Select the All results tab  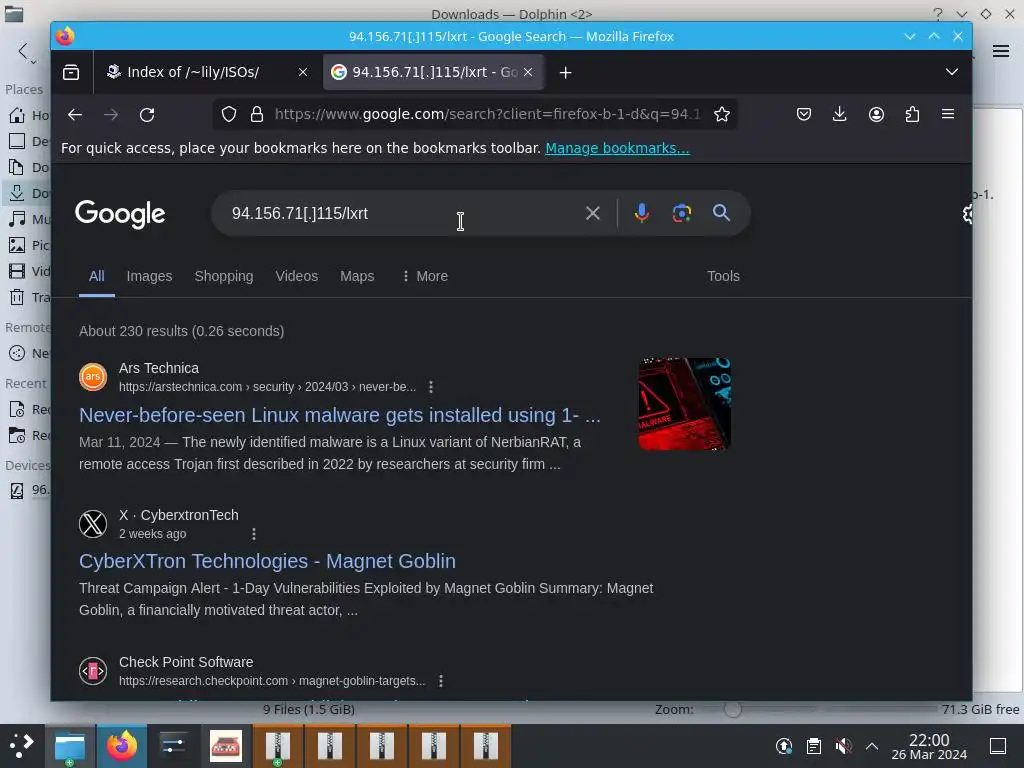coord(97,276)
